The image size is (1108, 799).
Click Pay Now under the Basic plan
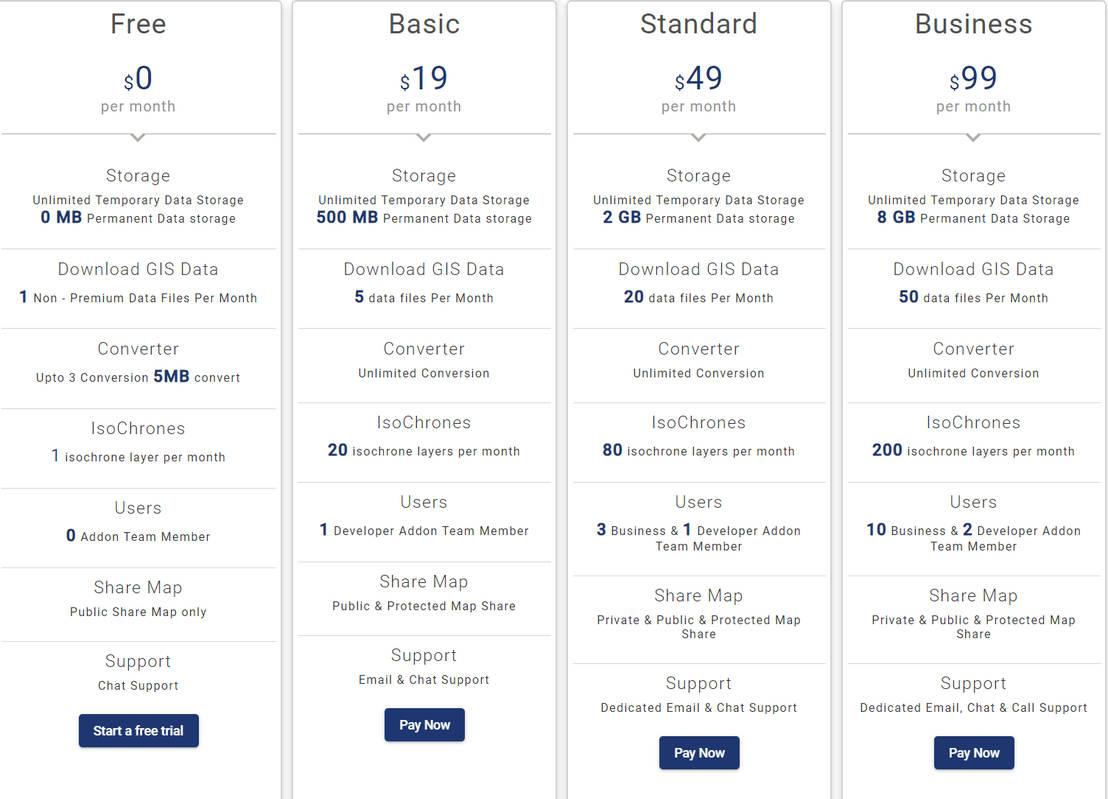pos(424,724)
